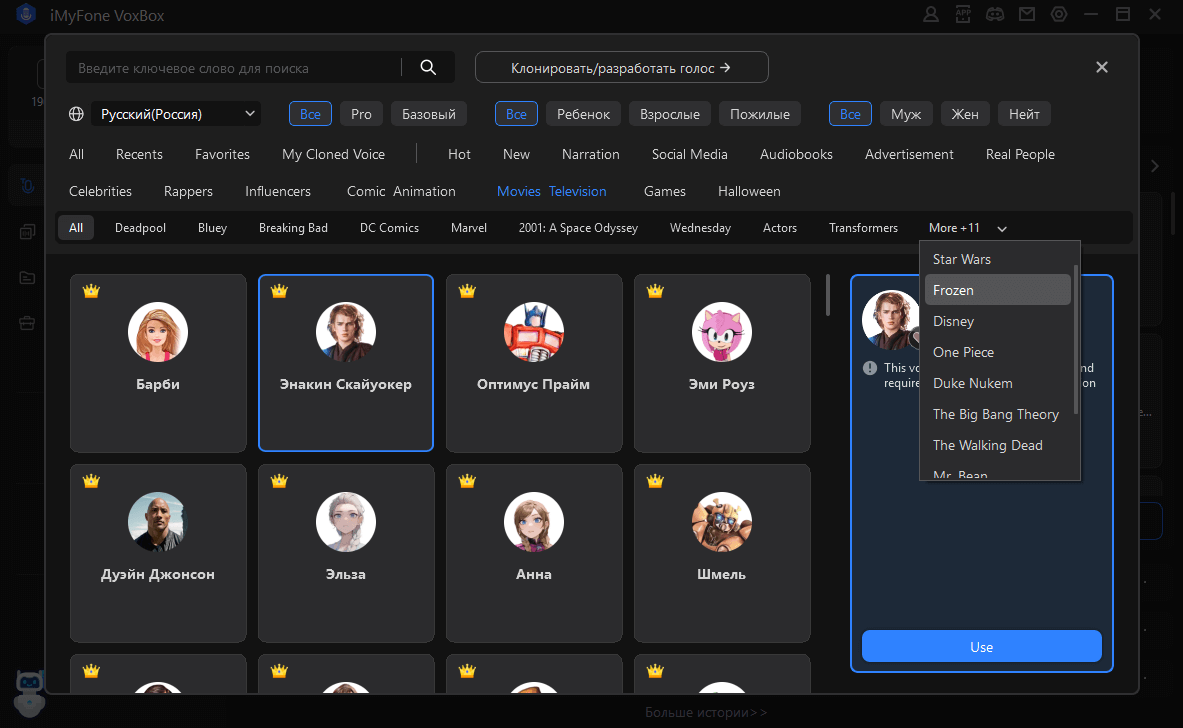1183x728 pixels.
Task: Open the My Cloned Voice tab
Action: (x=333, y=154)
